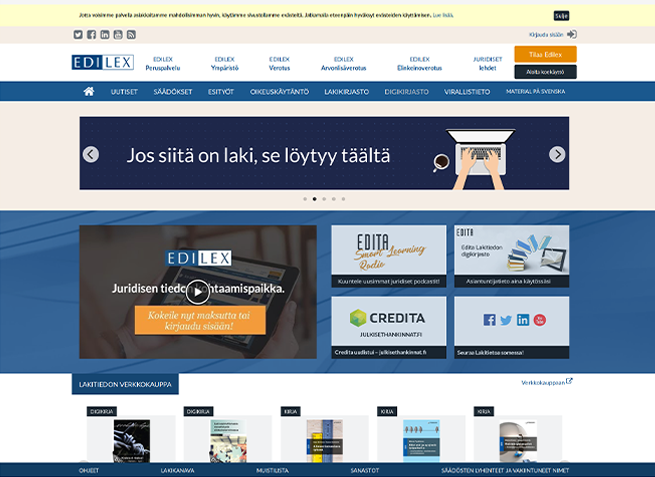Play the Edilex intro video
The width and height of the screenshot is (655, 477).
(198, 292)
